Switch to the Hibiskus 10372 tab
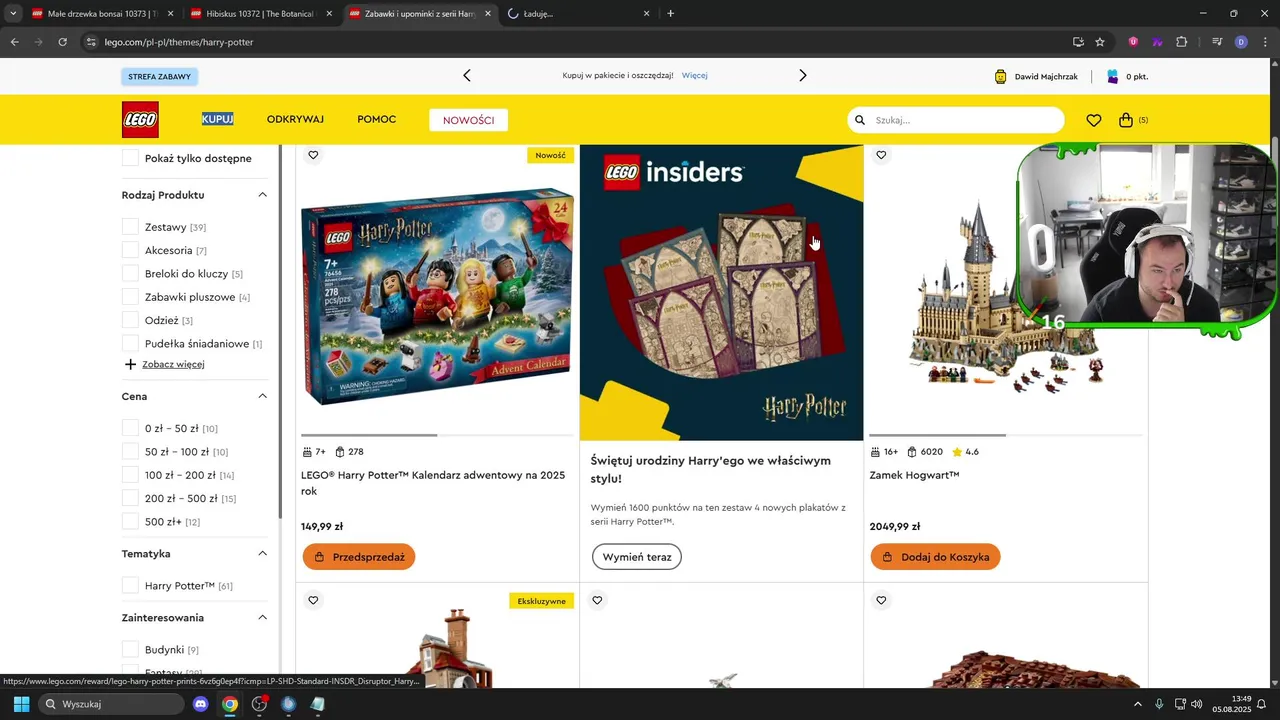Screen dimensions: 1280x720 point(259,14)
